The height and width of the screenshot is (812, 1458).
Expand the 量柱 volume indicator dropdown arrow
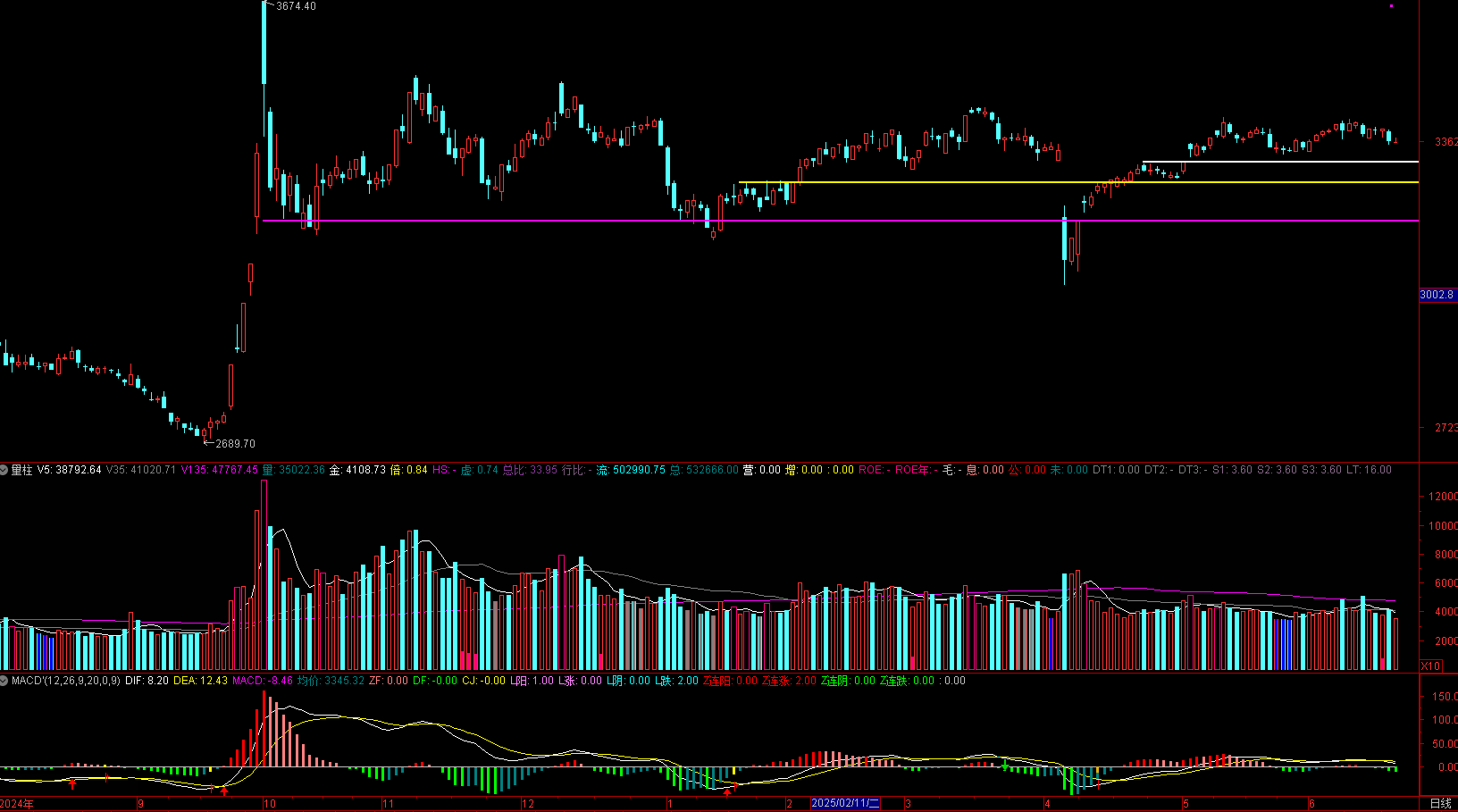point(4,470)
